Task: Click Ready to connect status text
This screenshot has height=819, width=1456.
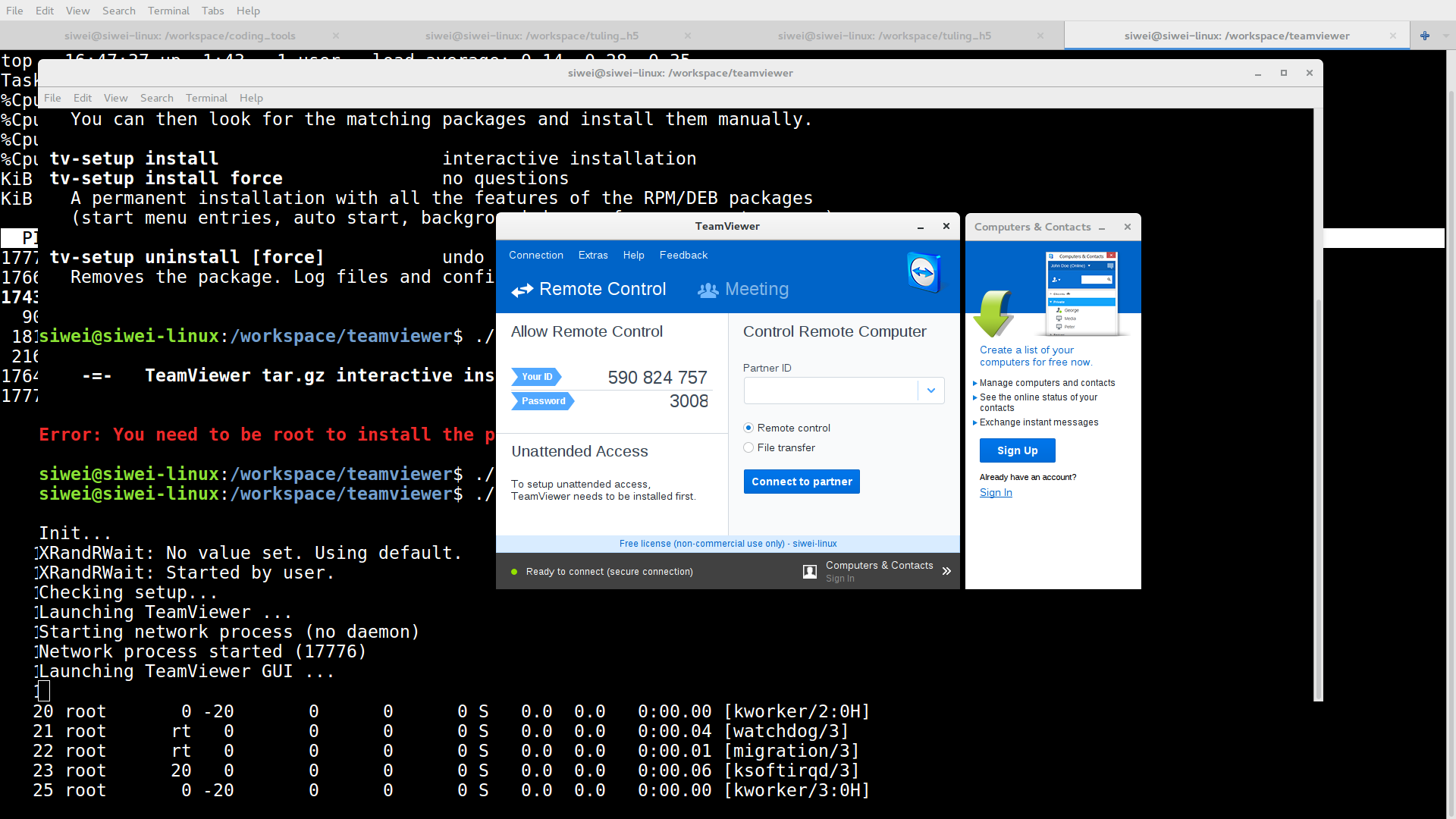Action: [610, 572]
